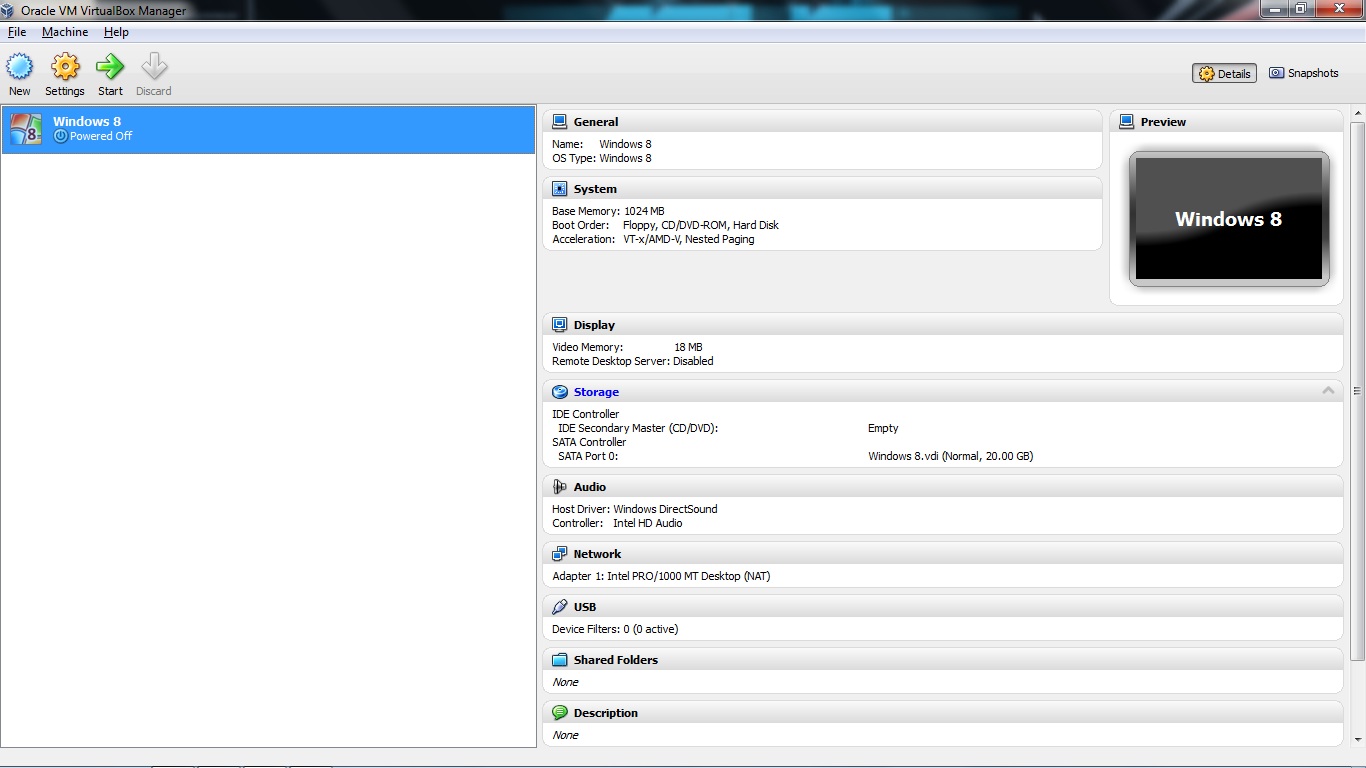Open the Machine menu
Screen dimensions: 1366x768
tap(65, 32)
